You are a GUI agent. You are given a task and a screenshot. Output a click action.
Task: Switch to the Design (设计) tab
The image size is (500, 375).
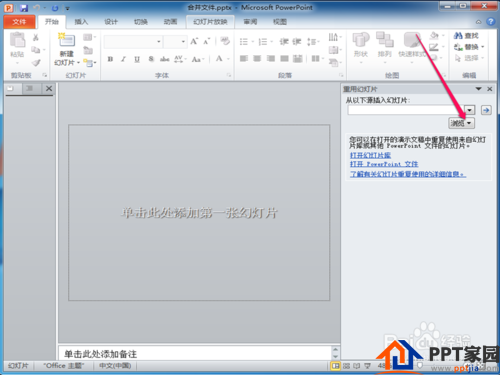[111, 22]
